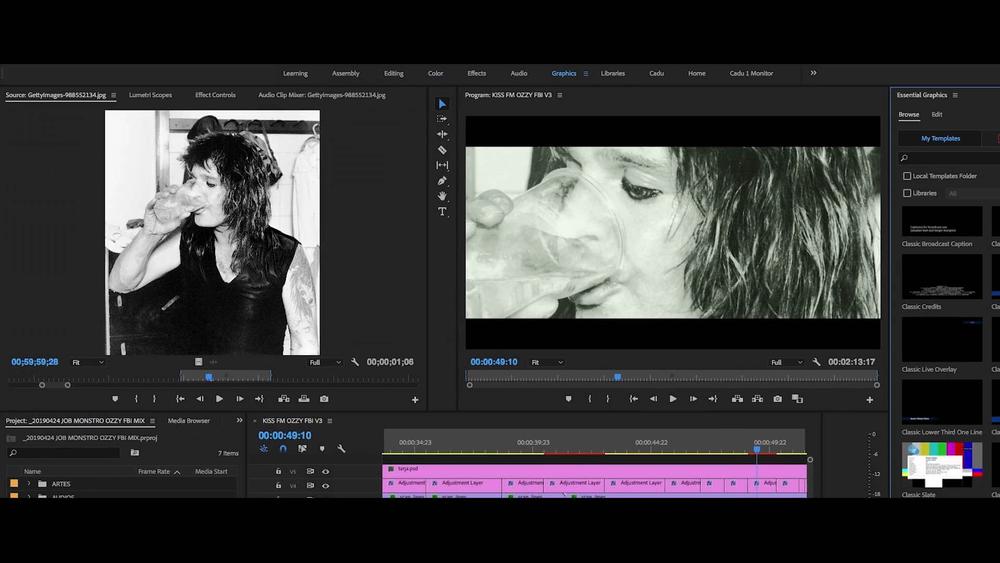The image size is (1000, 563).
Task: Select the Selection arrow tool
Action: (442, 104)
